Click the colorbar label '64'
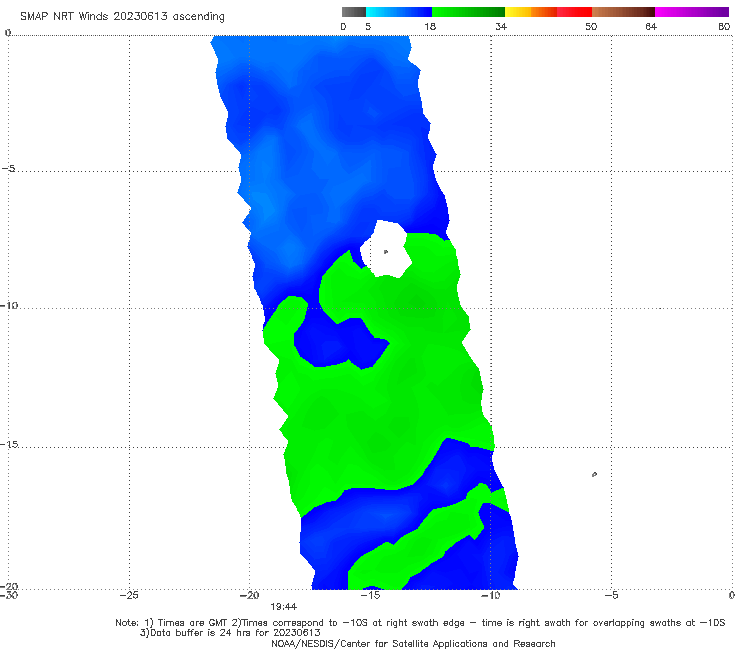The height and width of the screenshot is (650, 740). pos(651,27)
